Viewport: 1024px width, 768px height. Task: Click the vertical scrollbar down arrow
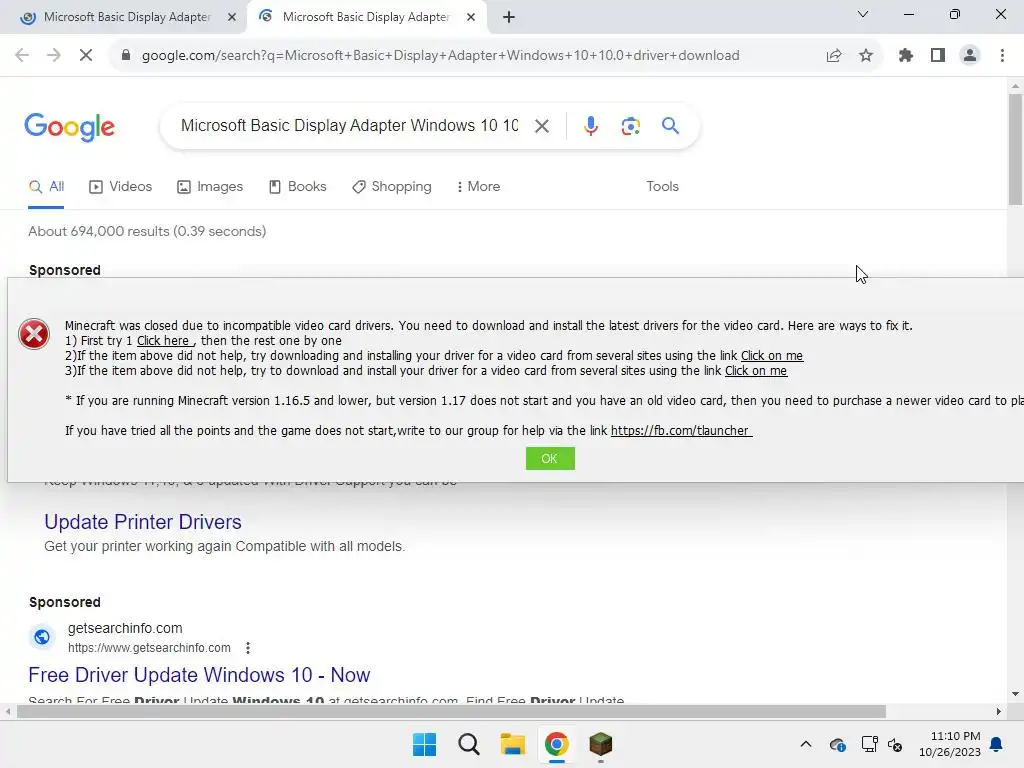(x=1015, y=694)
